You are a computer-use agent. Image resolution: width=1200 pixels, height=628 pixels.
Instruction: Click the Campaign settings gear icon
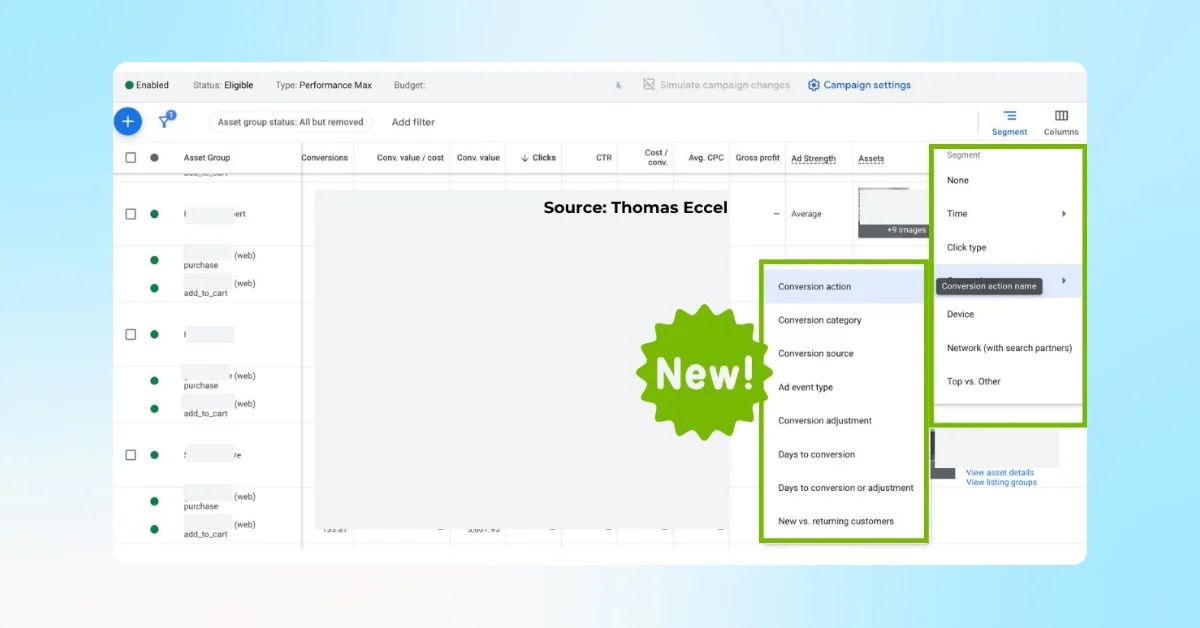(x=814, y=85)
